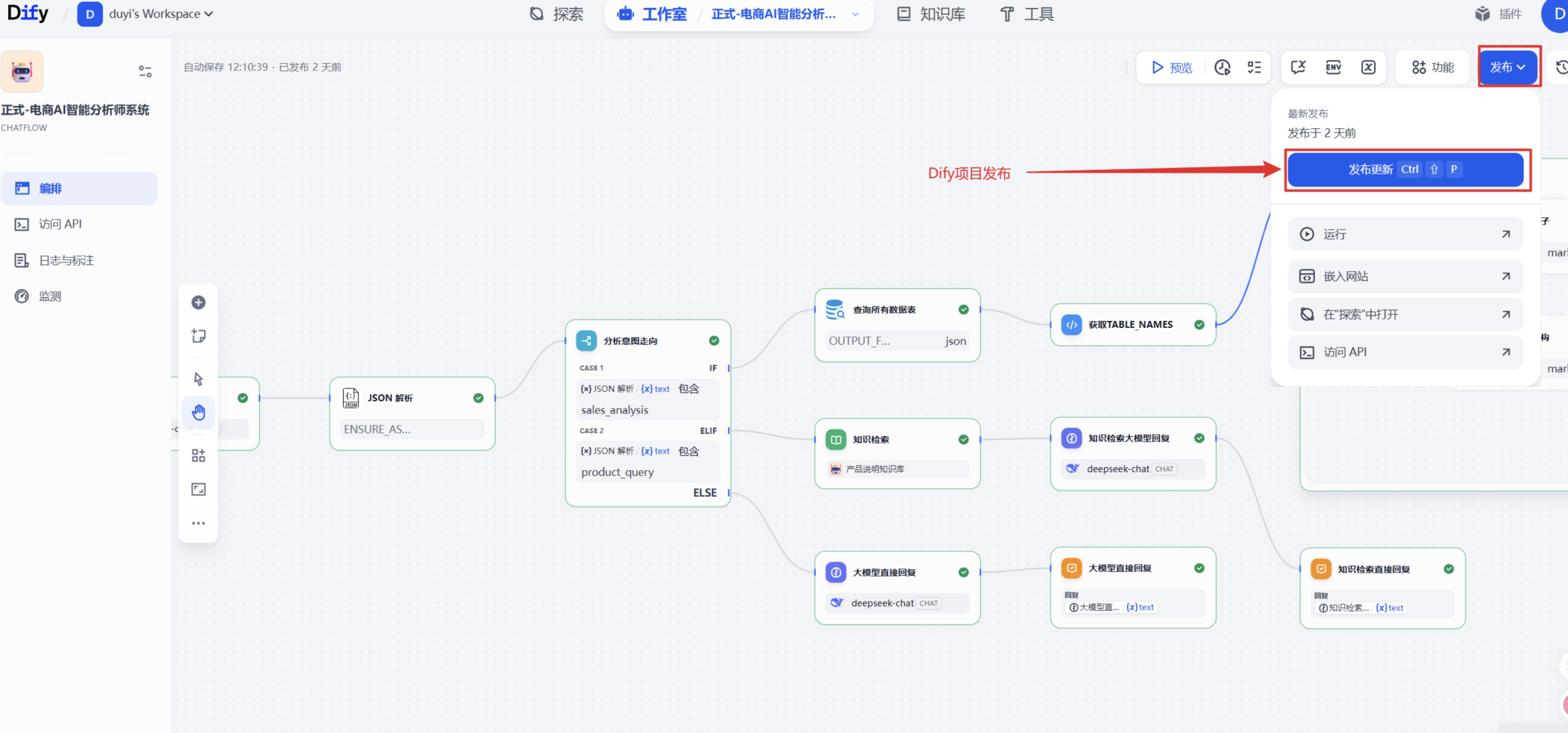View run history clock icon
1568x733 pixels.
coord(1223,67)
